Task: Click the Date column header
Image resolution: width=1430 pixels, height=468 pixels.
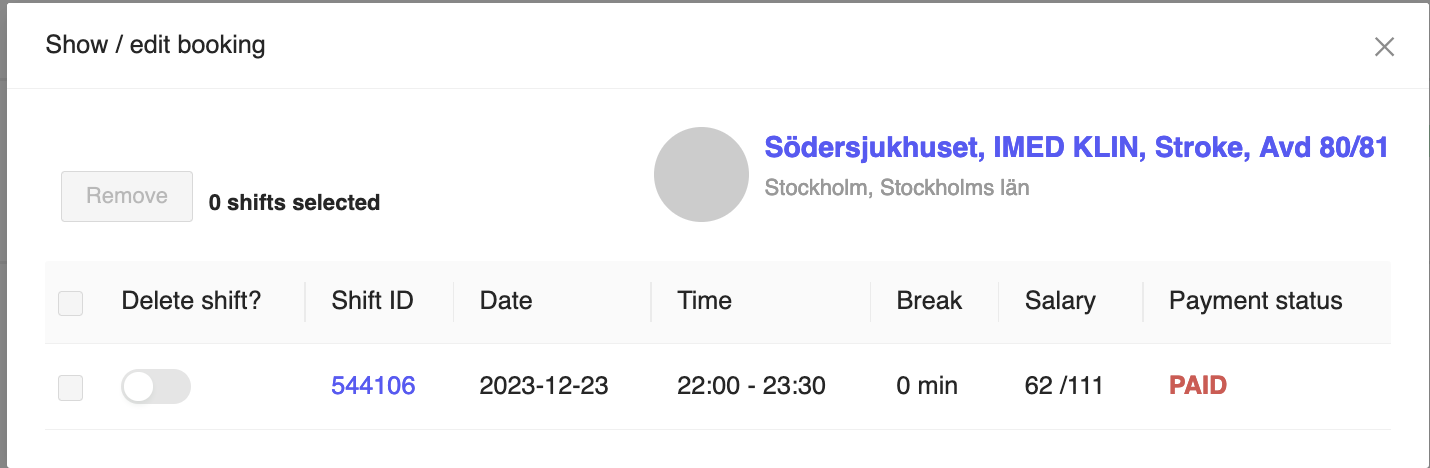Action: pos(506,301)
